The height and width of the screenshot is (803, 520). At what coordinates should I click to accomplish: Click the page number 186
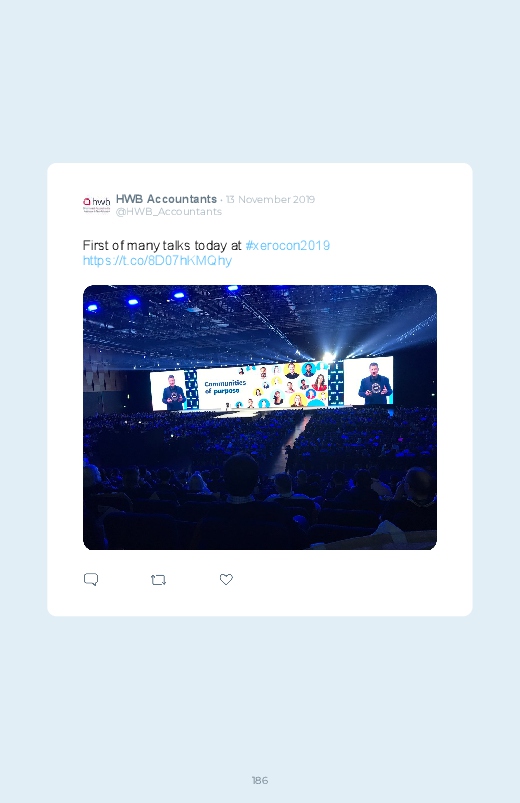pos(260,780)
